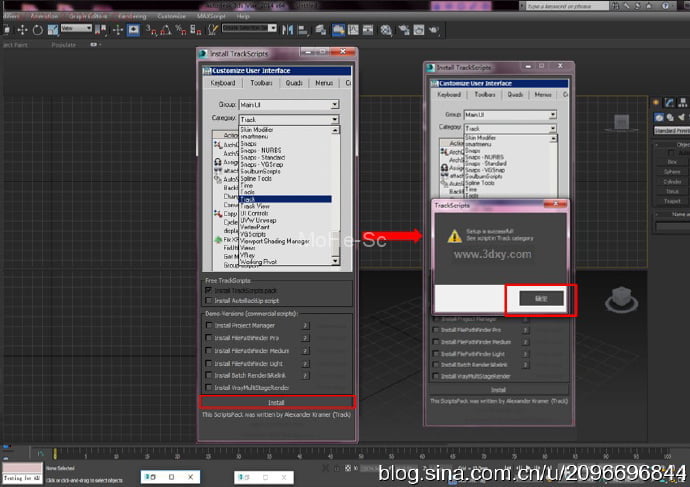
Task: Click help button beside Install Project Manager
Action: (x=305, y=325)
